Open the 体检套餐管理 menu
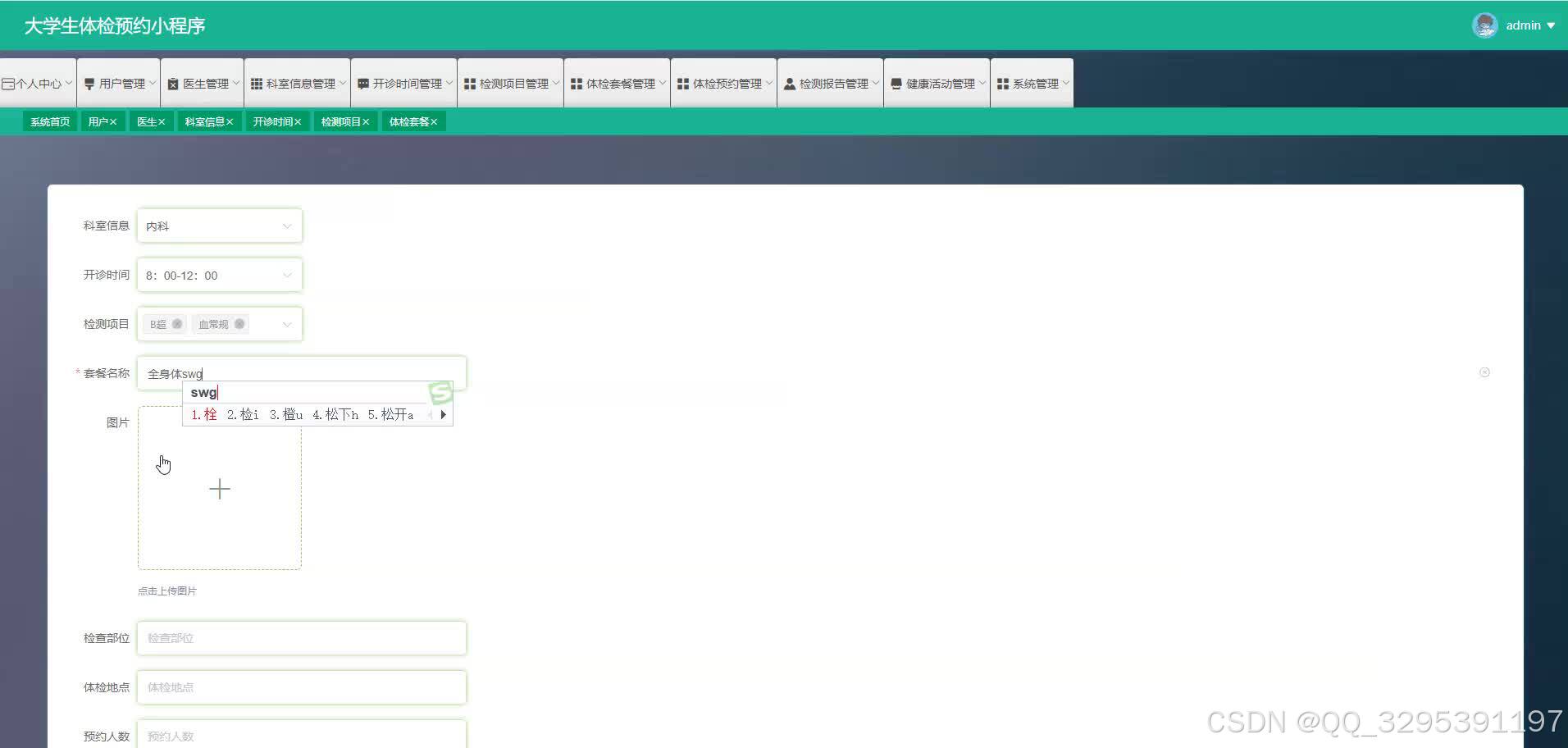 point(618,83)
